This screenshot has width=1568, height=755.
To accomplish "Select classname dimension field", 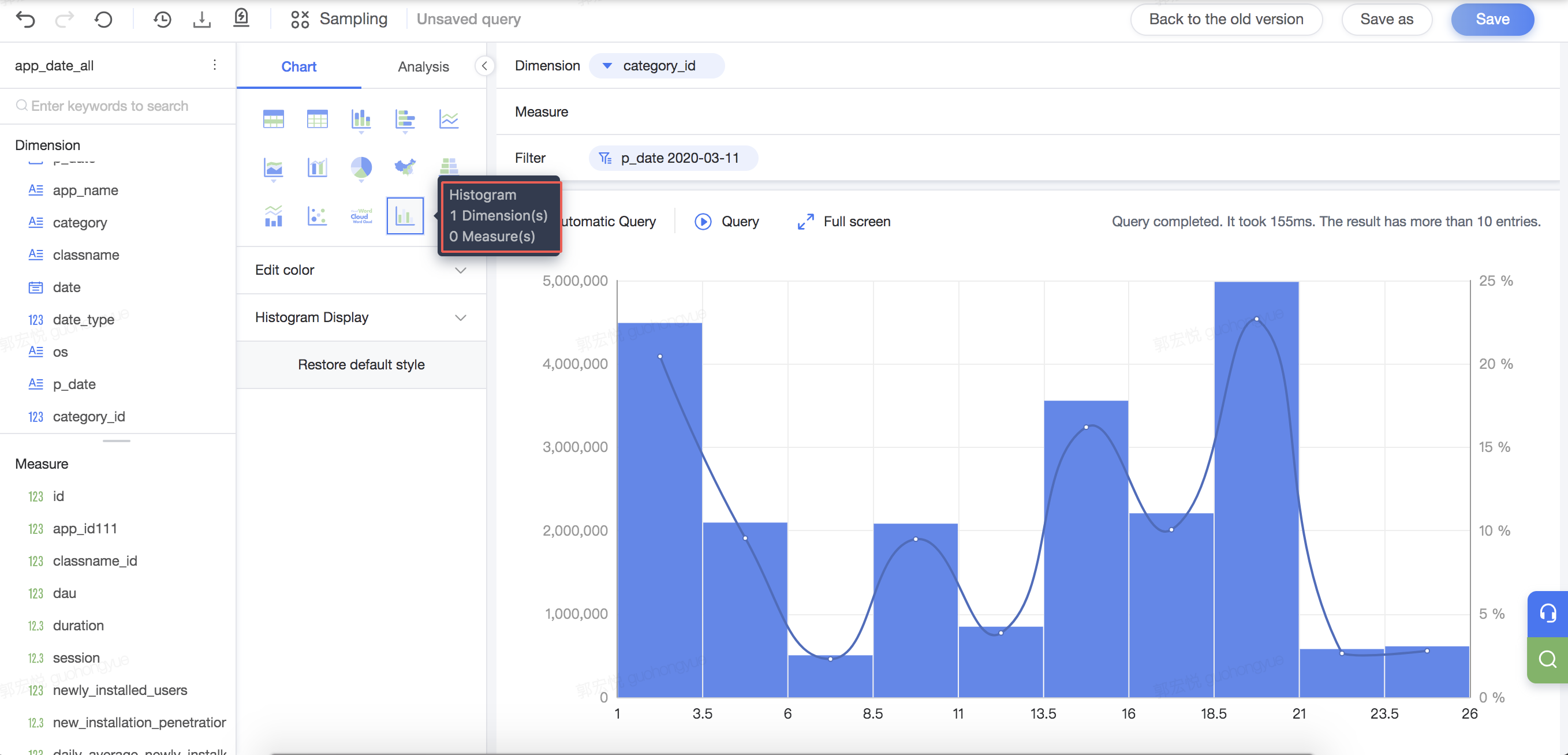I will [x=86, y=255].
